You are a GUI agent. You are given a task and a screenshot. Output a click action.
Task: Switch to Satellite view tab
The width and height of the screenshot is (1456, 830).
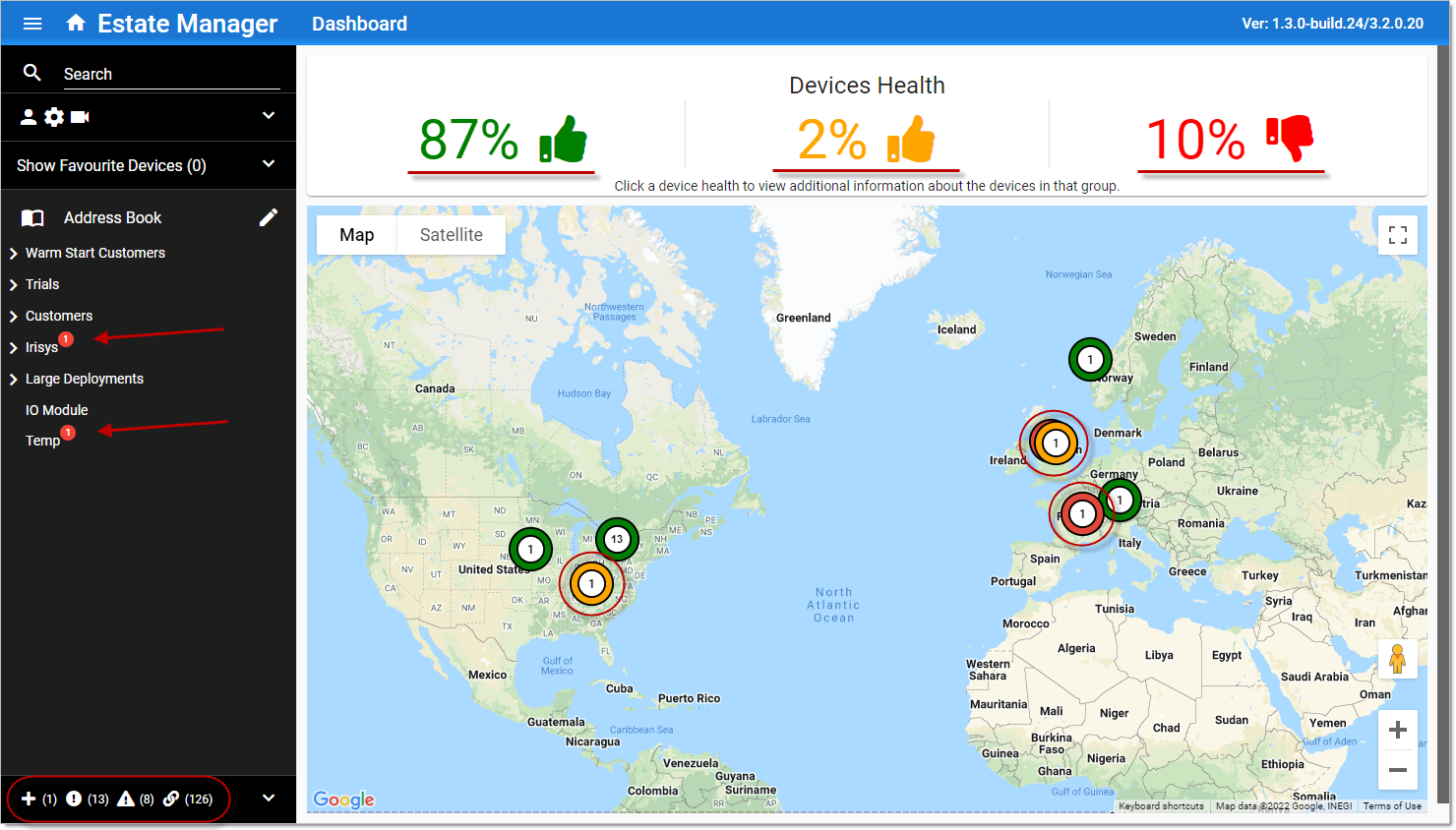(x=452, y=235)
